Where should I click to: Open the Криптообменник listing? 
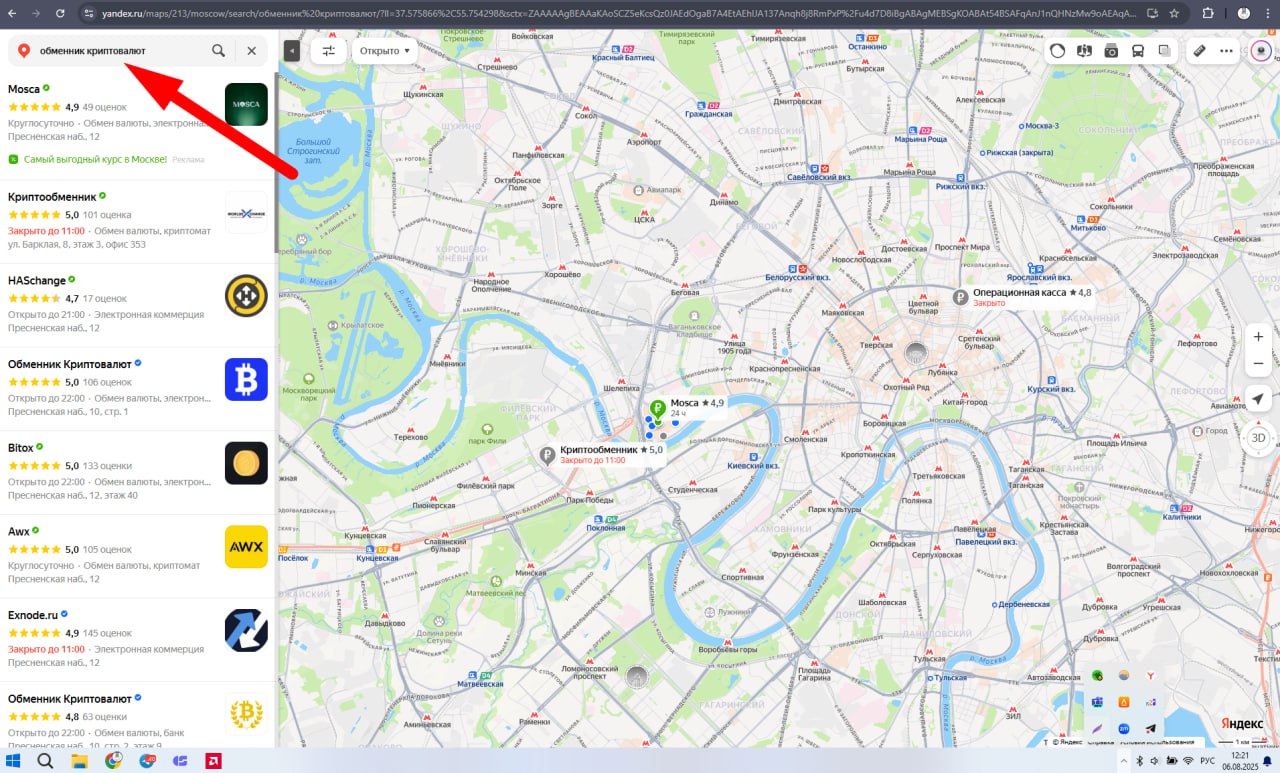(x=52, y=197)
